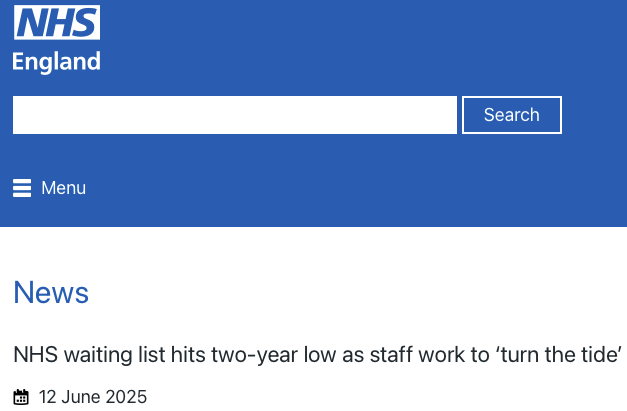Expand the site navigation via Menu label
627x411 pixels.
64,188
